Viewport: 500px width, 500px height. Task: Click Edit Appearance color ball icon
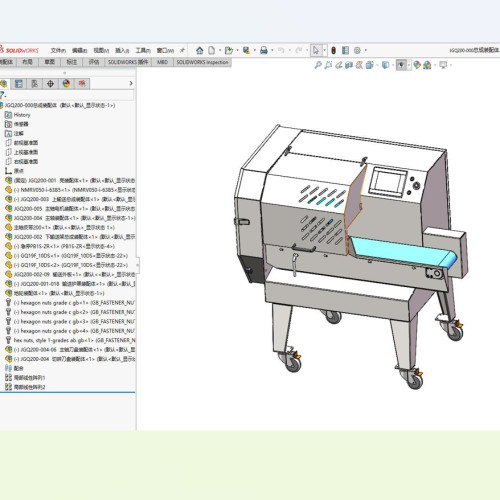417,65
